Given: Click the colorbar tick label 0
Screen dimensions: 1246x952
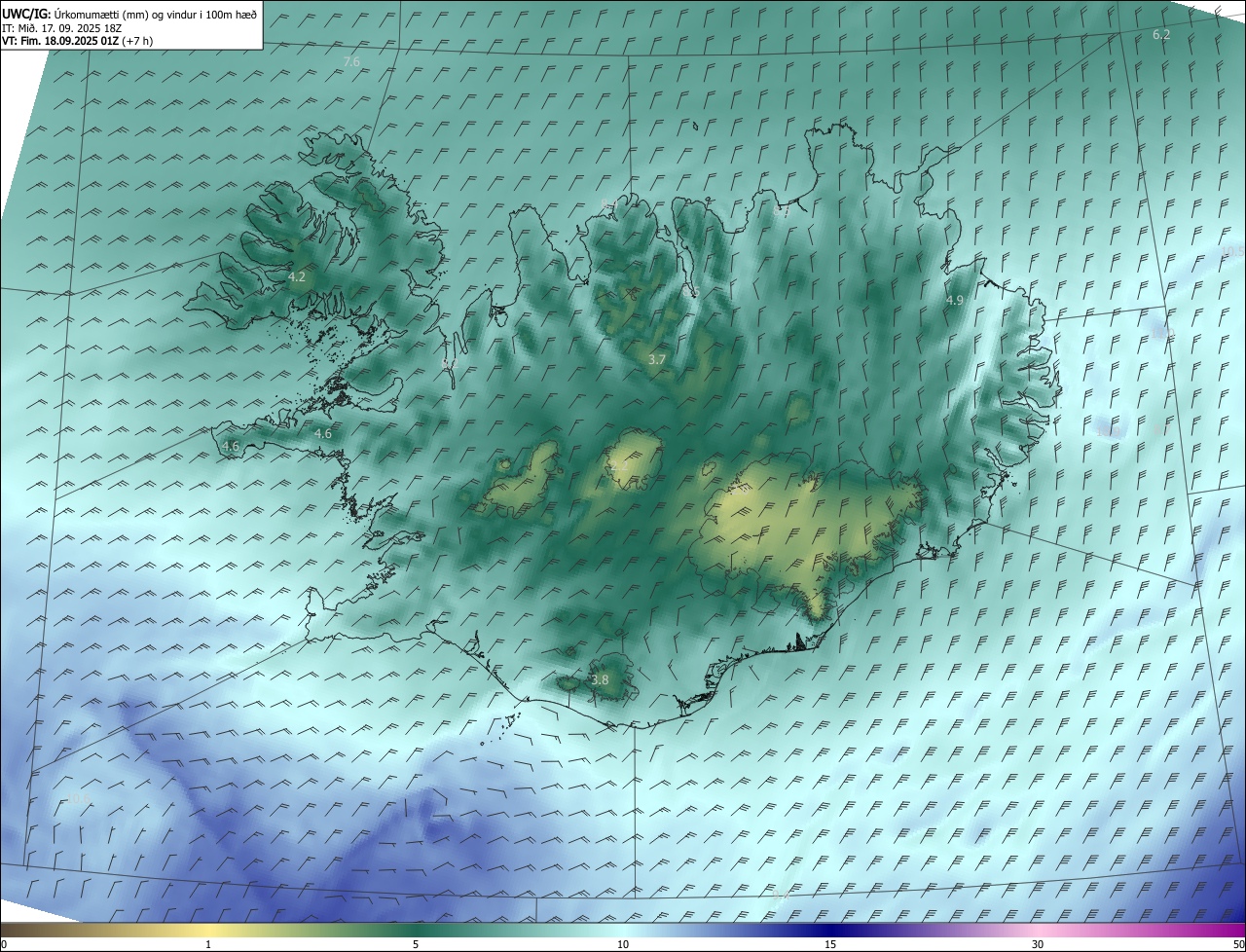Looking at the screenshot, I should [x=4, y=944].
